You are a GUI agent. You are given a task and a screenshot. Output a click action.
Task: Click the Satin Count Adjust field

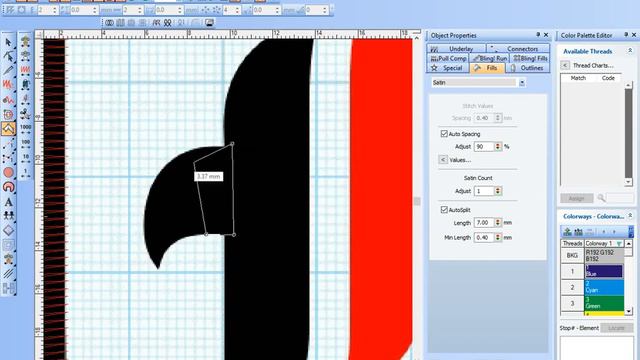[484, 191]
